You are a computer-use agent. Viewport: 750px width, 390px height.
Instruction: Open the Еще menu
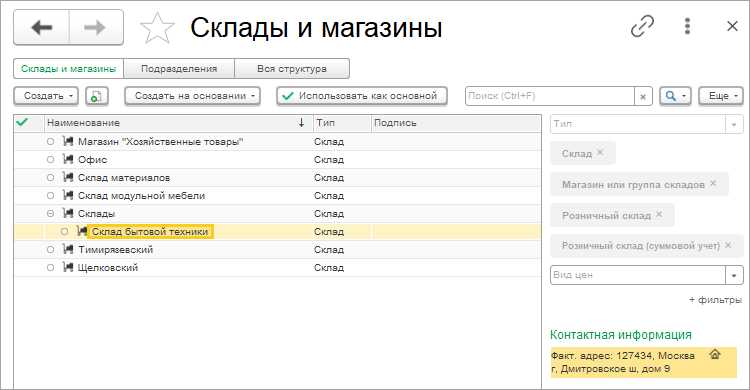(721, 96)
